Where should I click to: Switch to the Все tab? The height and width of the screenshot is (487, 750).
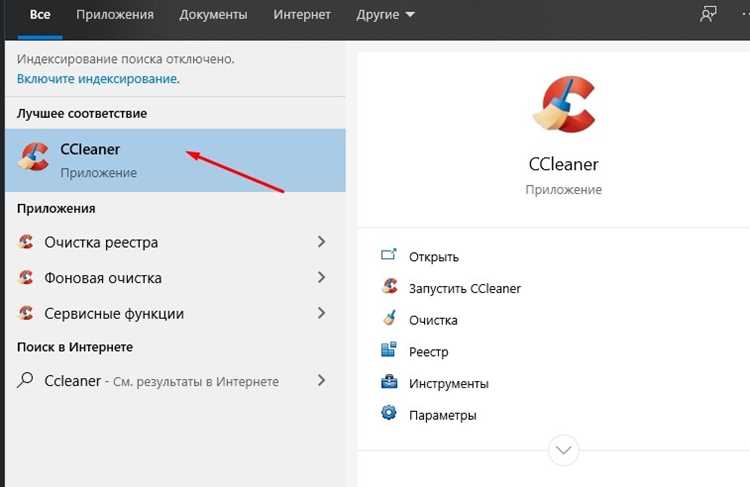(x=40, y=15)
